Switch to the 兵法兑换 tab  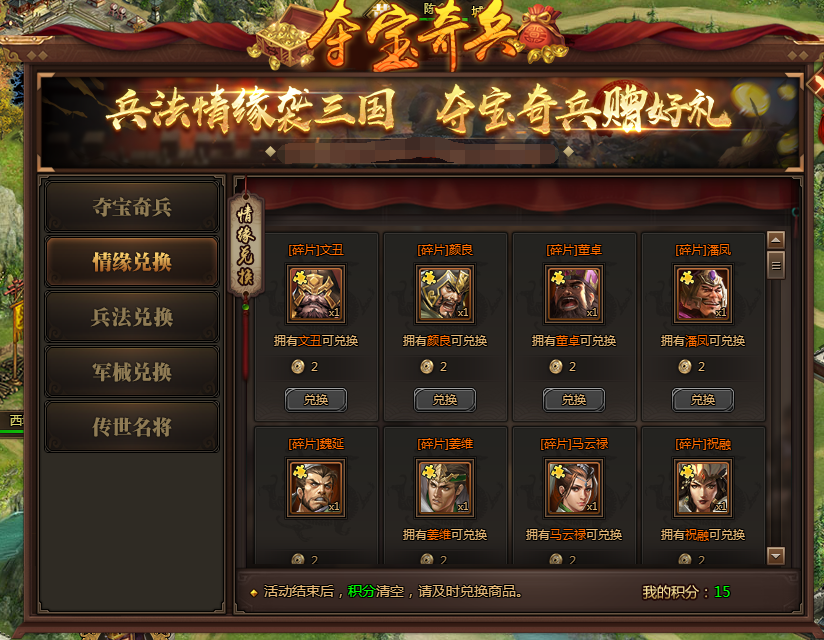point(132,317)
